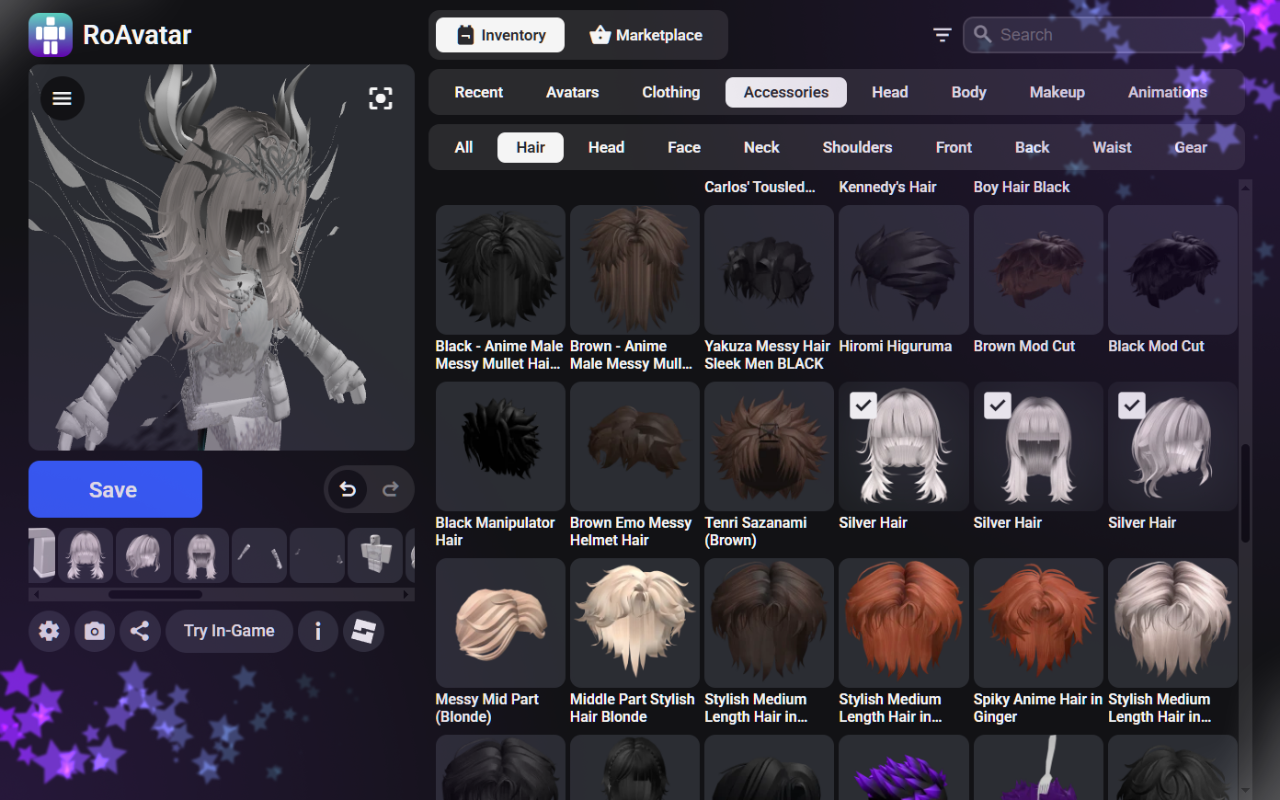Select the Waist subcategory
This screenshot has width=1280, height=800.
(1112, 147)
